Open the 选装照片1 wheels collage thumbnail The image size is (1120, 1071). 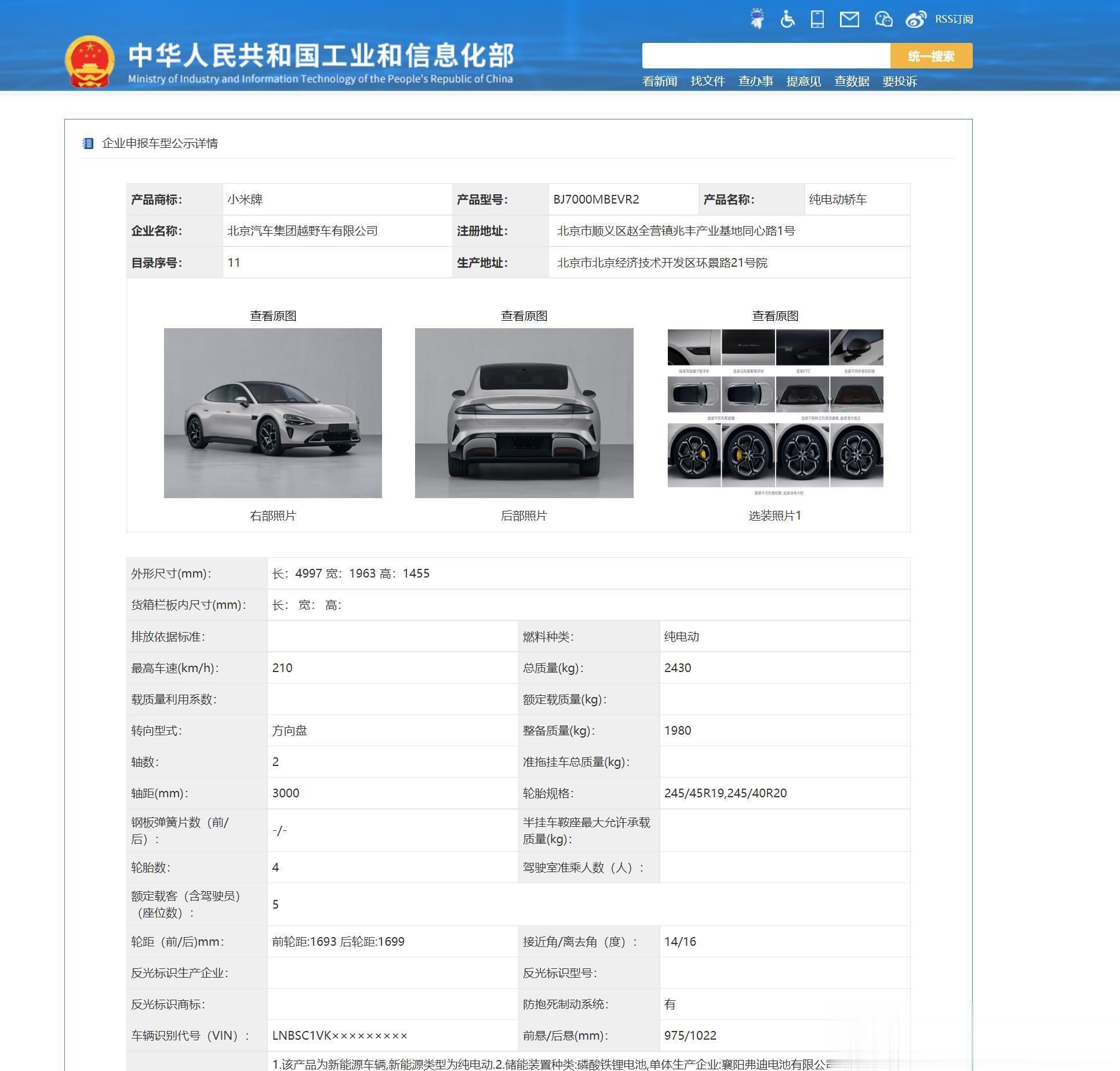[775, 413]
